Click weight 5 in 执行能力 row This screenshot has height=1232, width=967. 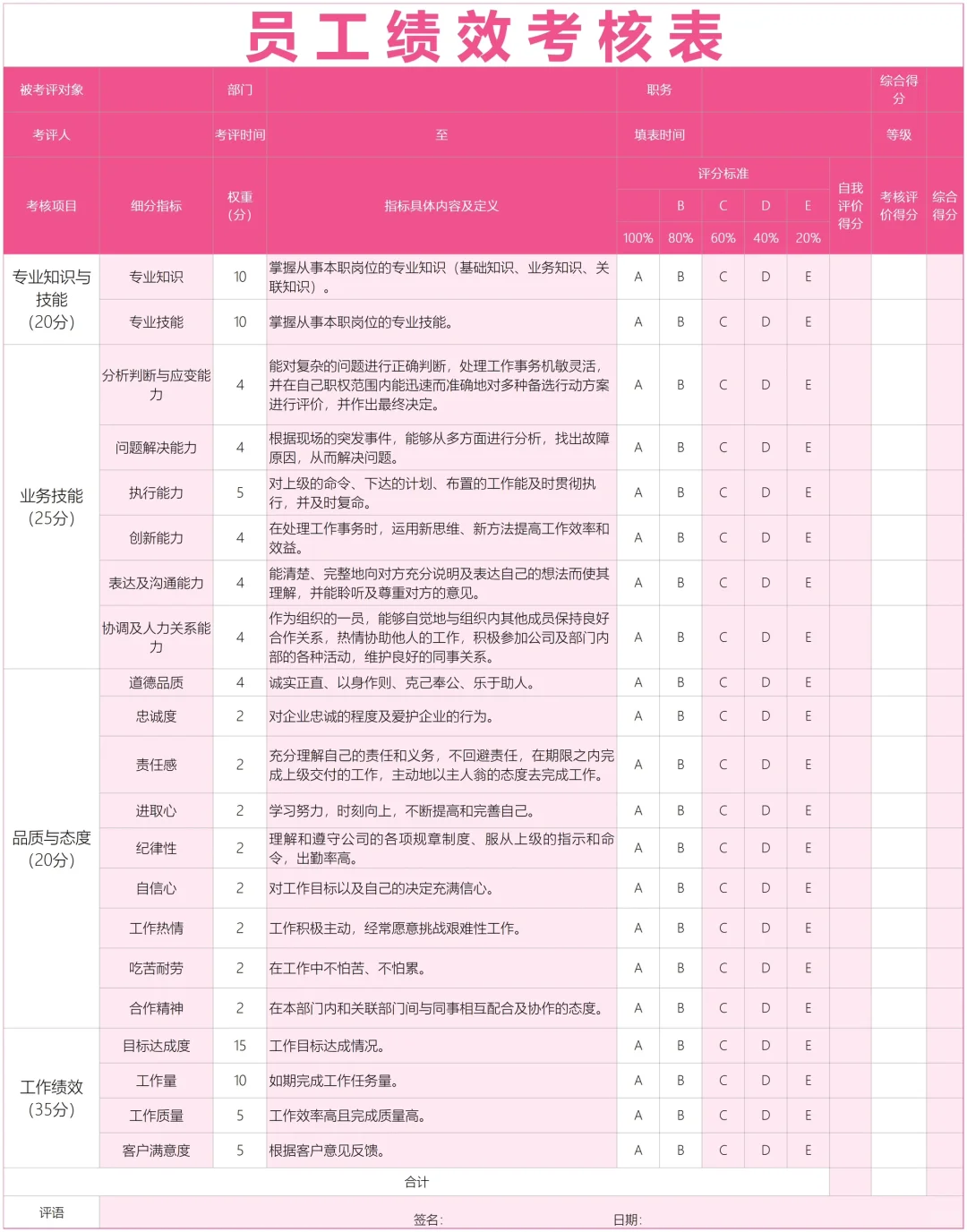pos(240,492)
